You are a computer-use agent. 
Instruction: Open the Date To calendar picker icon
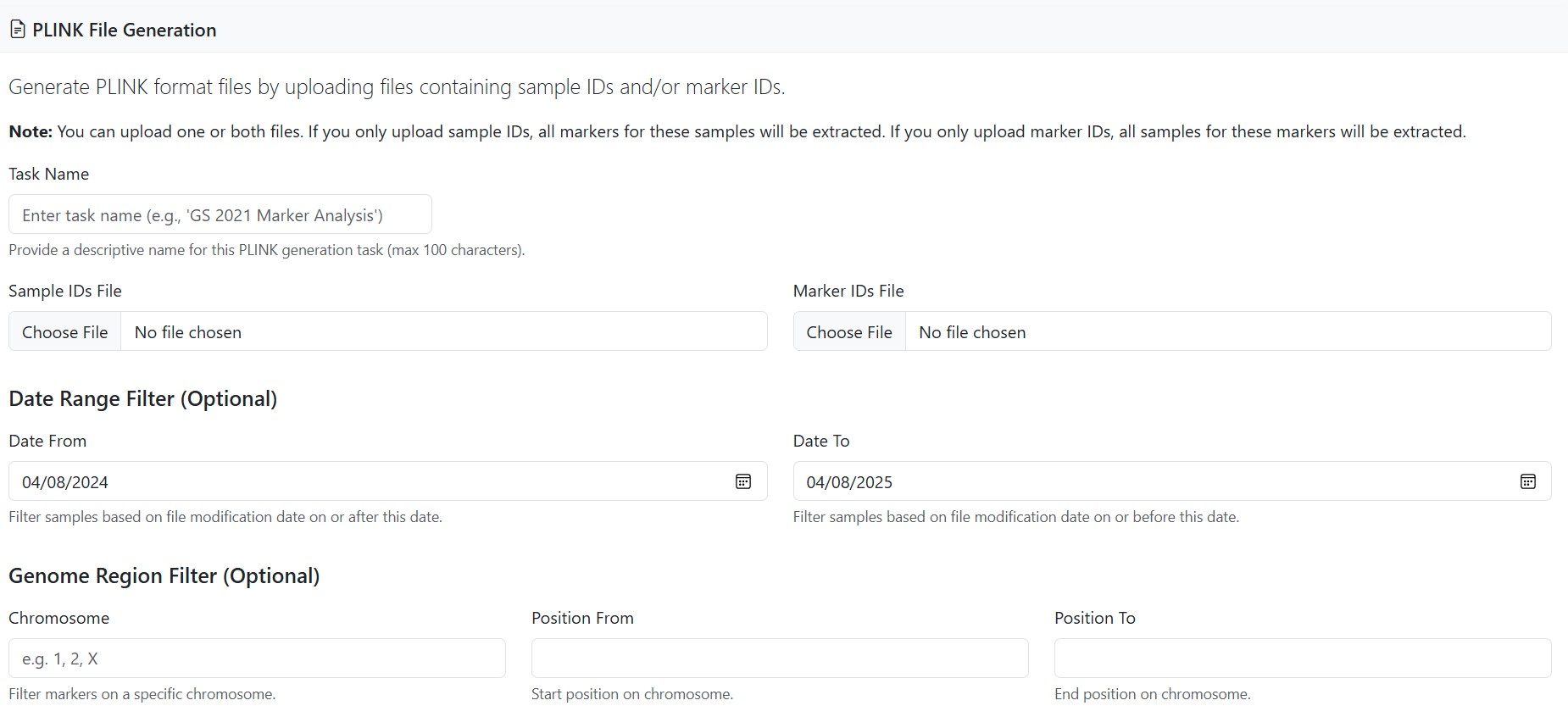coord(1528,481)
